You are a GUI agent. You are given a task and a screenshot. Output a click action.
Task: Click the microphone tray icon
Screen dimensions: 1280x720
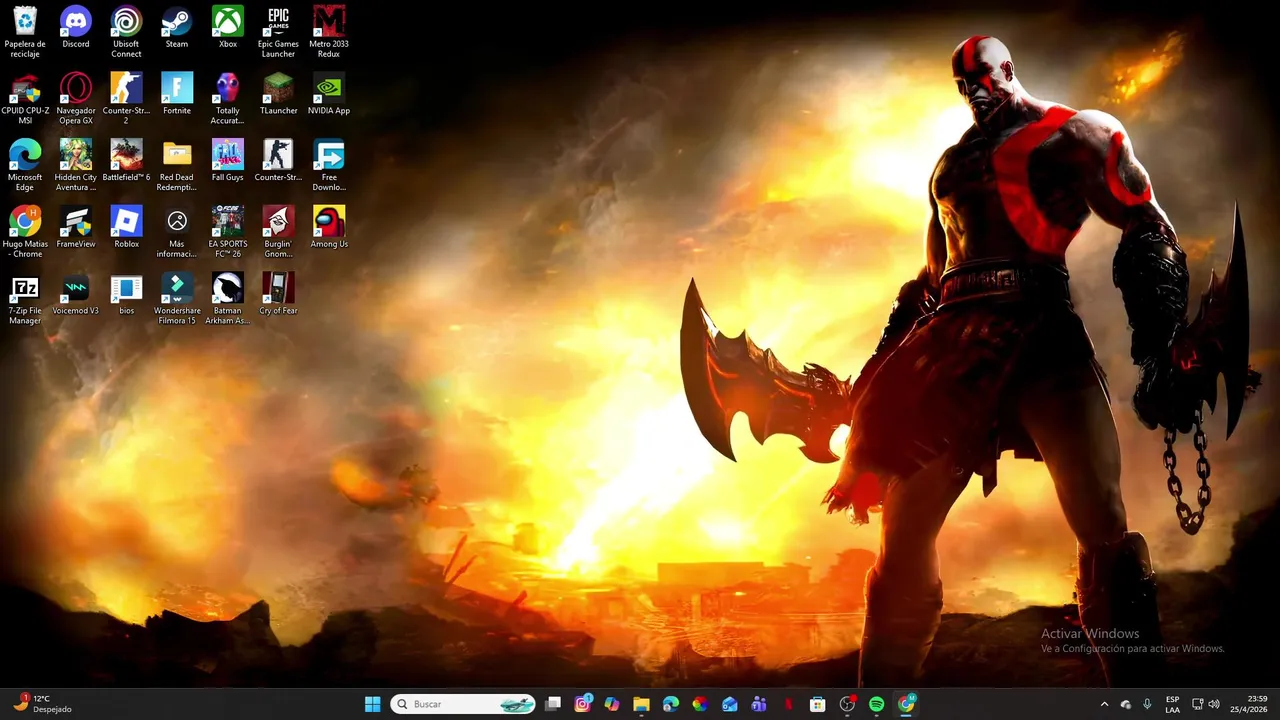pos(1147,704)
